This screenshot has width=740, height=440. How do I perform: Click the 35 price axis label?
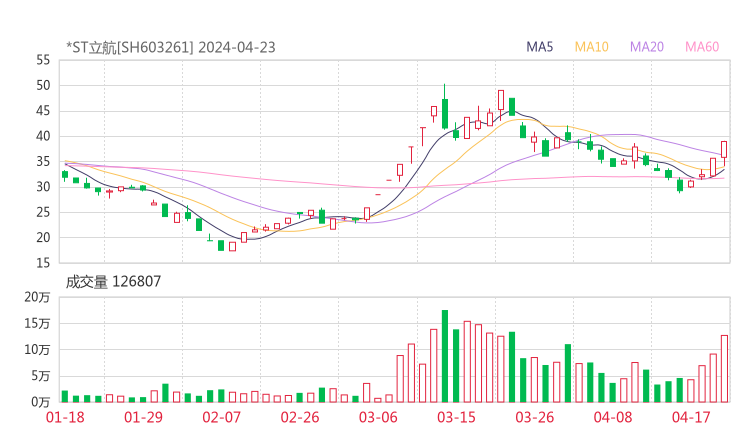point(43,161)
